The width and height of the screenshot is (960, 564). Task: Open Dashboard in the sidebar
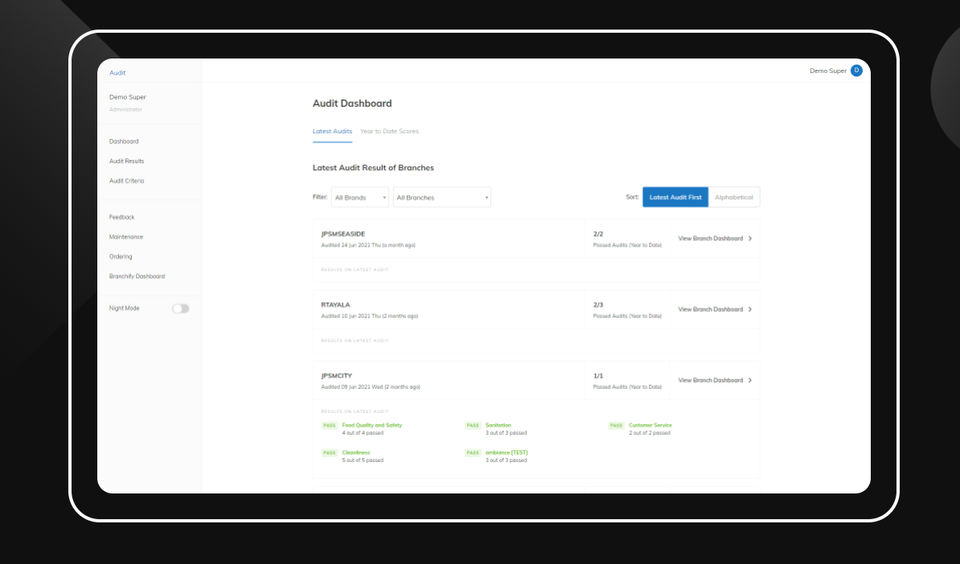pyautogui.click(x=124, y=141)
